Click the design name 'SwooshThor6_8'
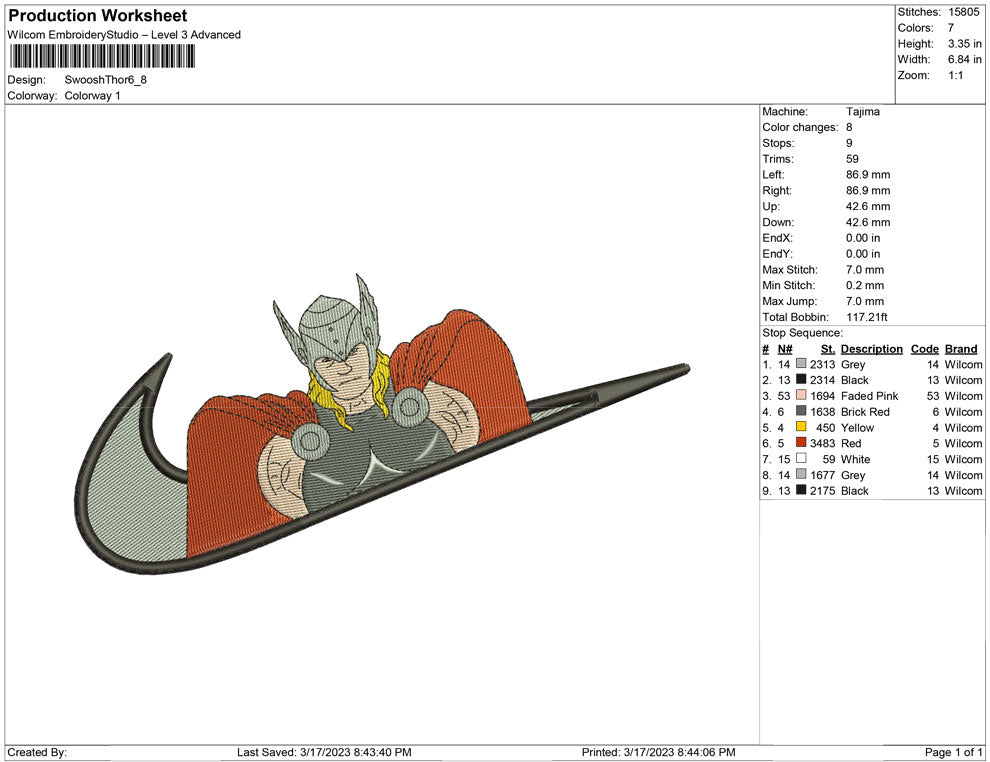Image resolution: width=990 pixels, height=762 pixels. (x=105, y=80)
